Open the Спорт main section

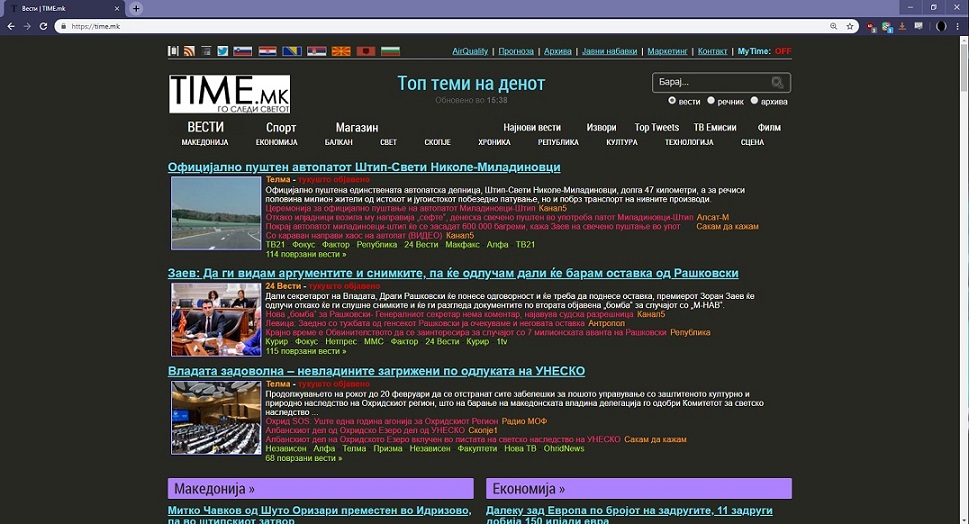point(281,127)
